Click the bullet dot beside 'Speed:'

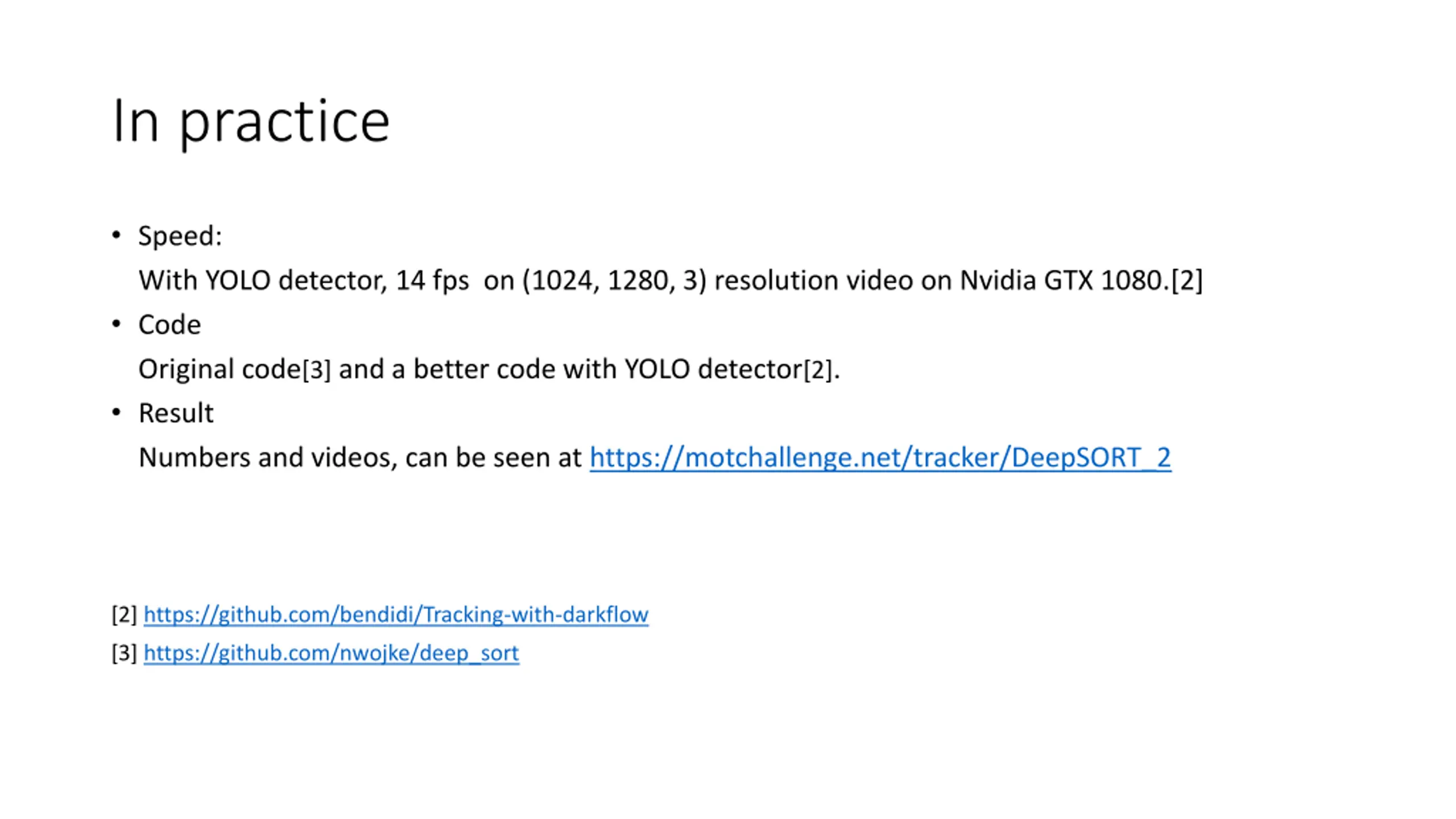(117, 235)
